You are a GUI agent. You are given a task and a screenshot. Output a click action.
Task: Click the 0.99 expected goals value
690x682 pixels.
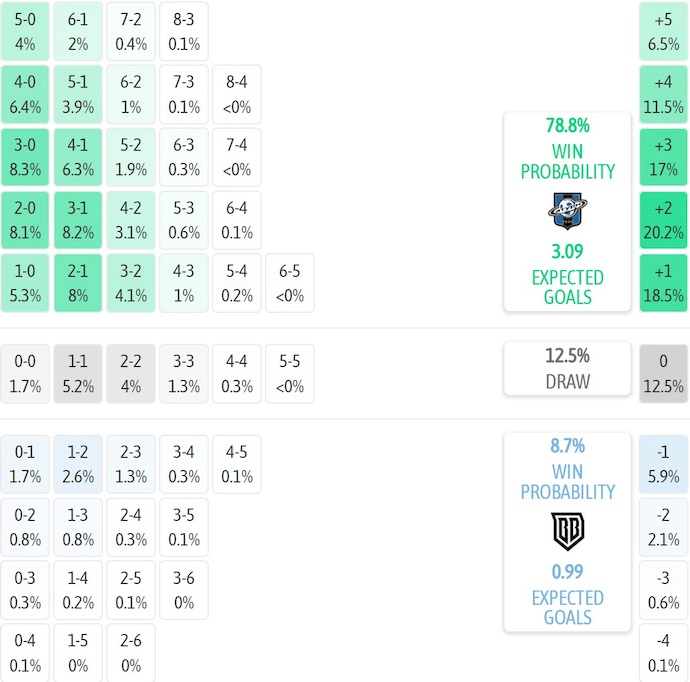click(x=568, y=572)
